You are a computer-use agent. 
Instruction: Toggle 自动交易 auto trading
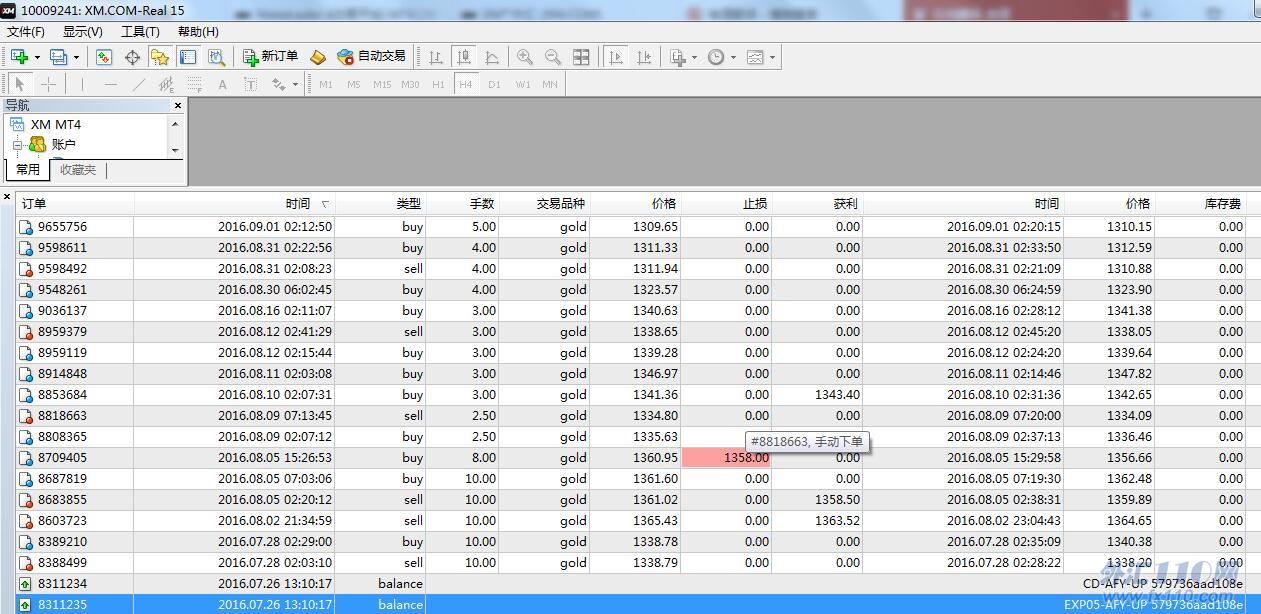371,57
